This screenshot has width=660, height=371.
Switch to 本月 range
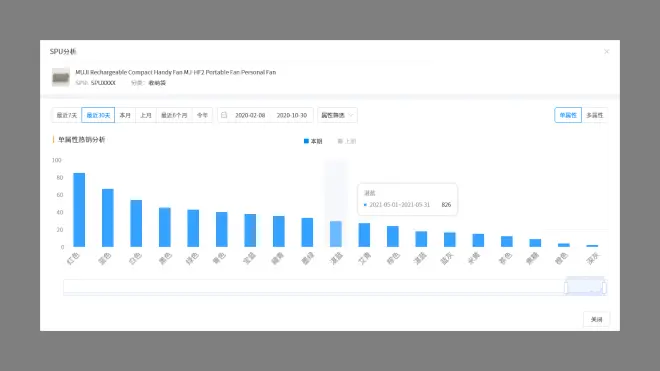[x=125, y=115]
